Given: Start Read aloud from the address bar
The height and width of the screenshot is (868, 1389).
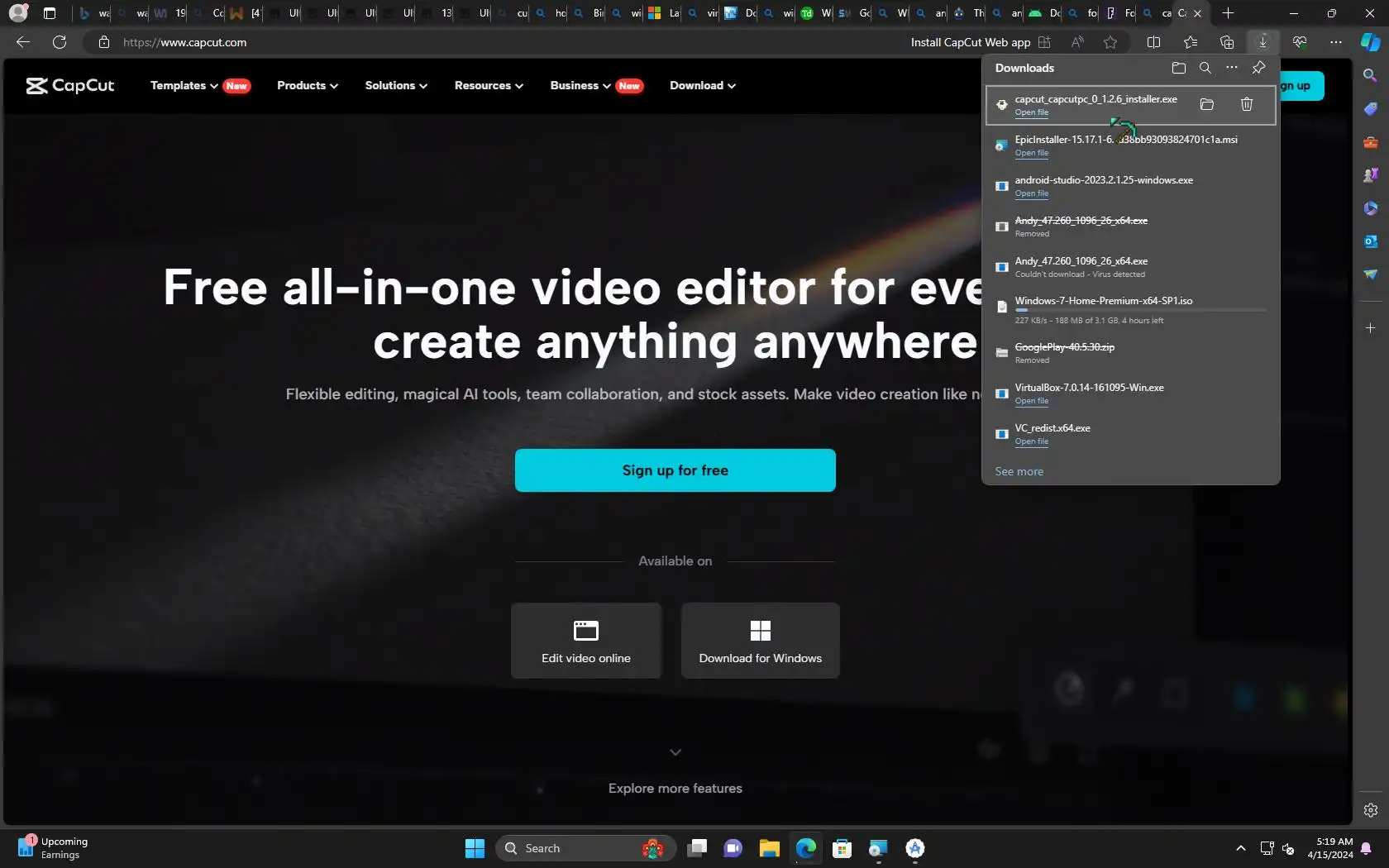Looking at the screenshot, I should (x=1077, y=42).
